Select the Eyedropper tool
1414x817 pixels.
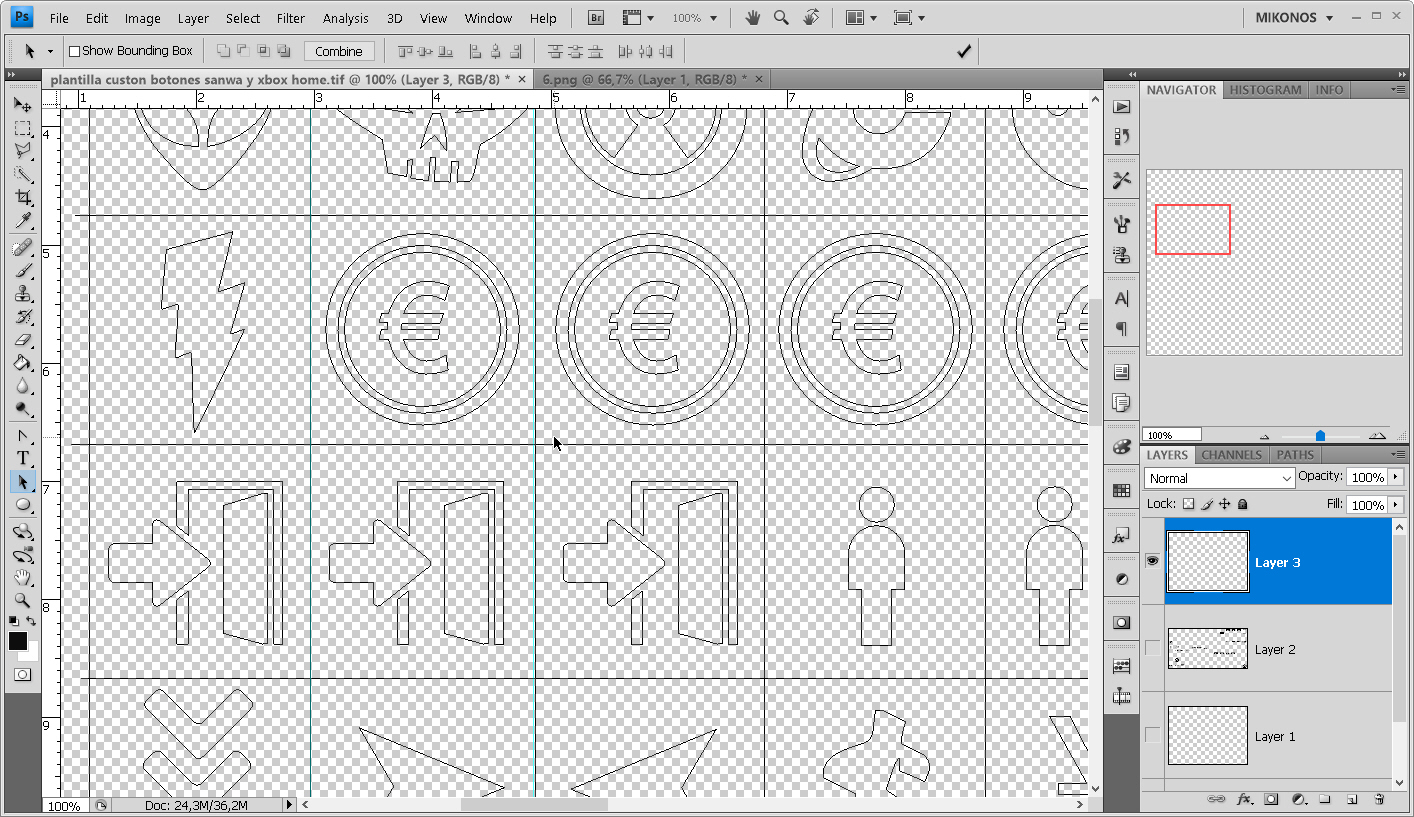click(22, 222)
